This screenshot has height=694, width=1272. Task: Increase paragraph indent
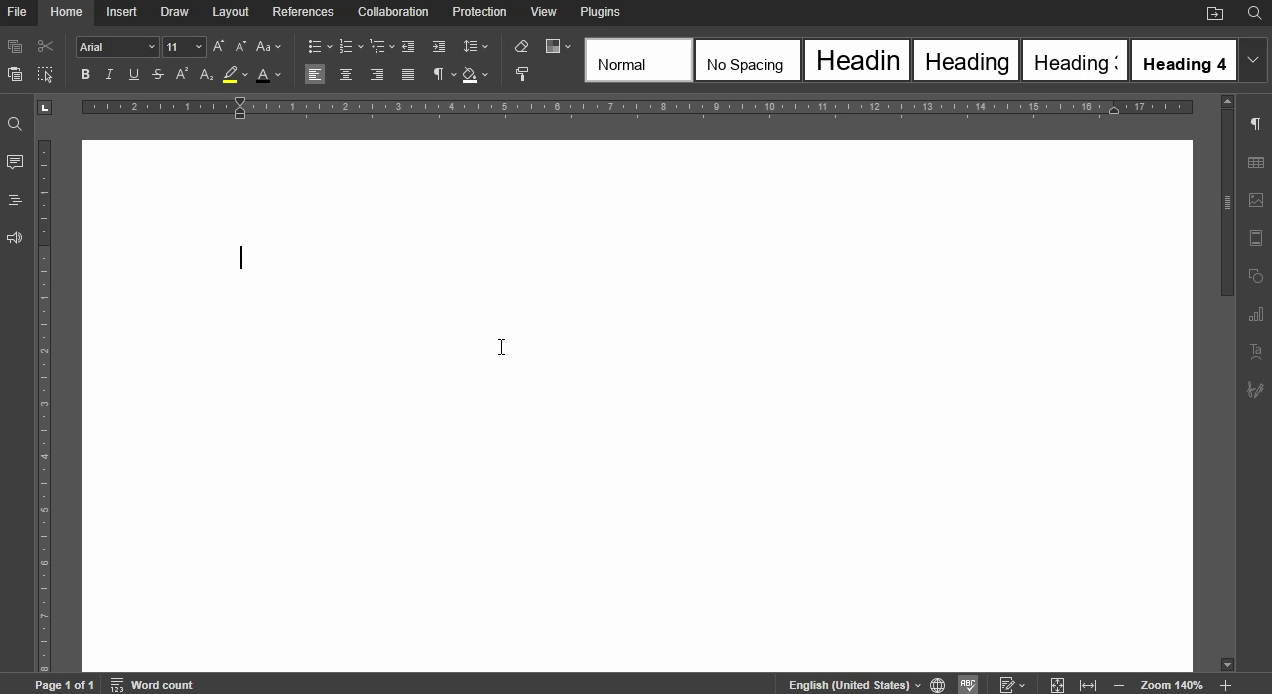coord(439,47)
